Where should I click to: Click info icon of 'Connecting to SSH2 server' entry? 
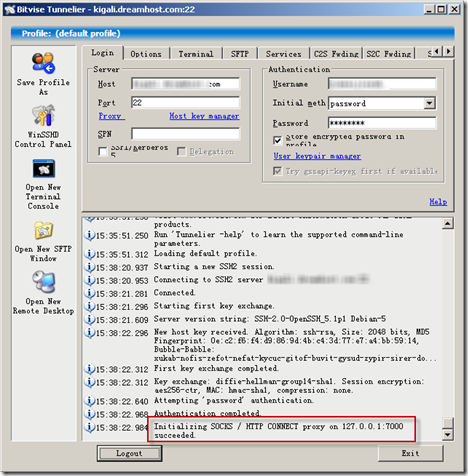click(x=89, y=280)
